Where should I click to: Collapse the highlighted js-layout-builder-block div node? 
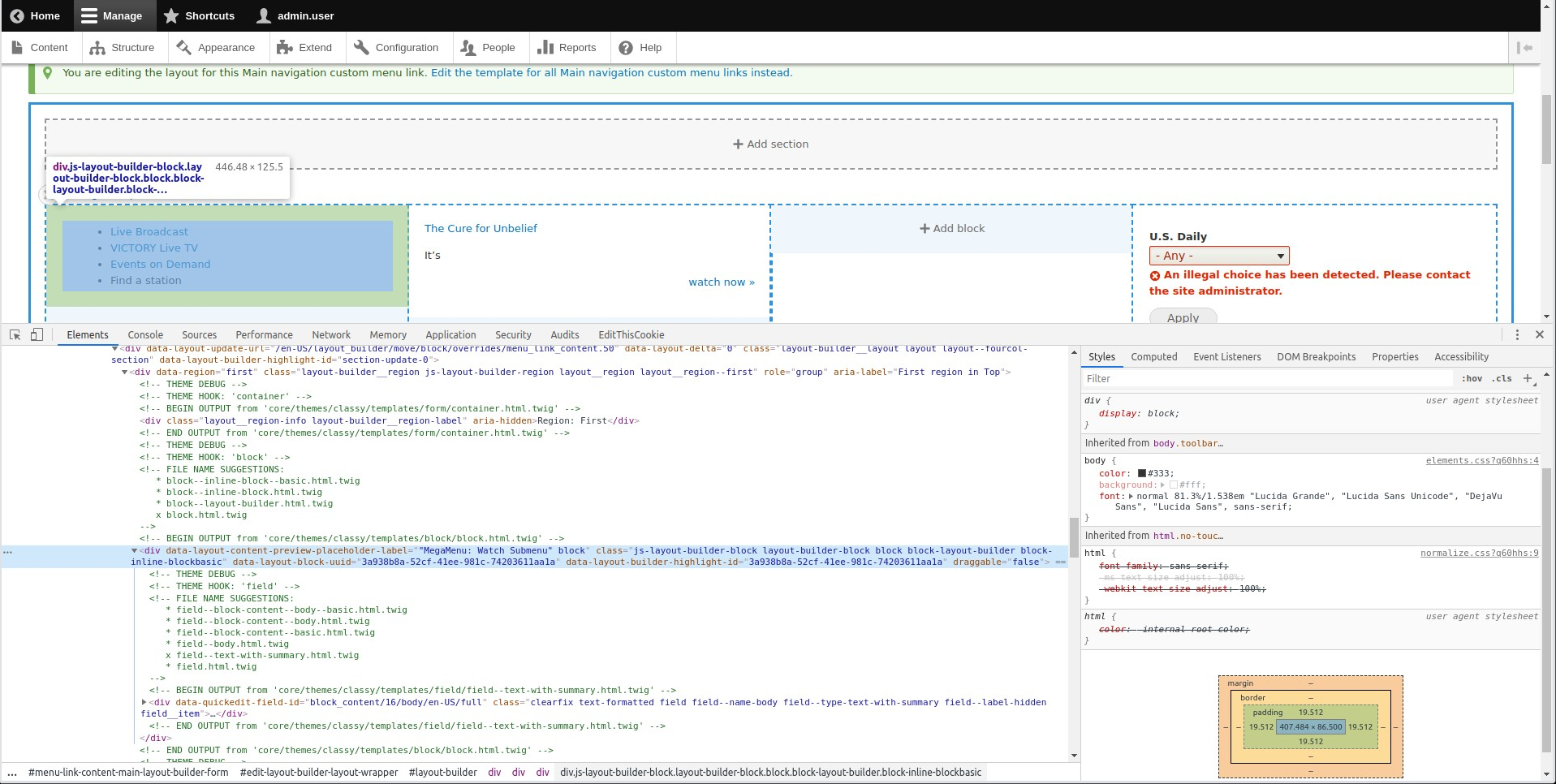pos(136,549)
